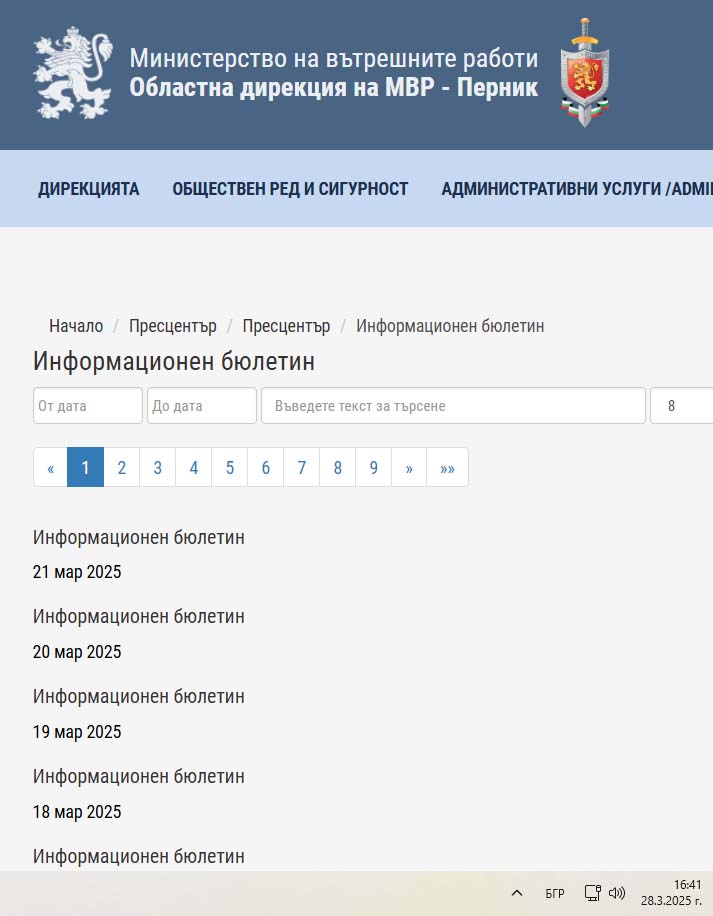Screen dimensions: 713x916
Task: Select pagination page 7
Action: click(302, 467)
